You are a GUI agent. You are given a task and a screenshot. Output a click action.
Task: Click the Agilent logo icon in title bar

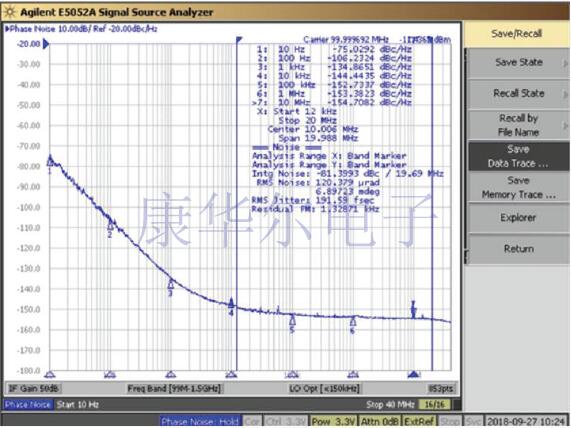point(9,12)
